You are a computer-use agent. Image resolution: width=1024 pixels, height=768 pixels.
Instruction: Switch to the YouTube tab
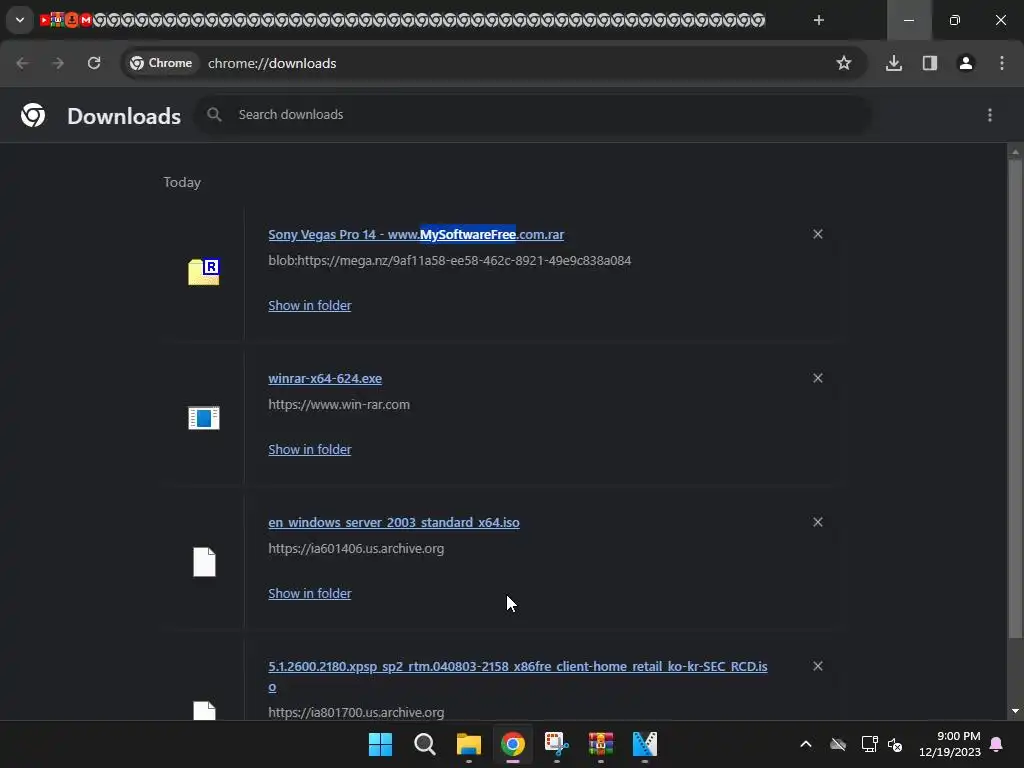point(44,20)
